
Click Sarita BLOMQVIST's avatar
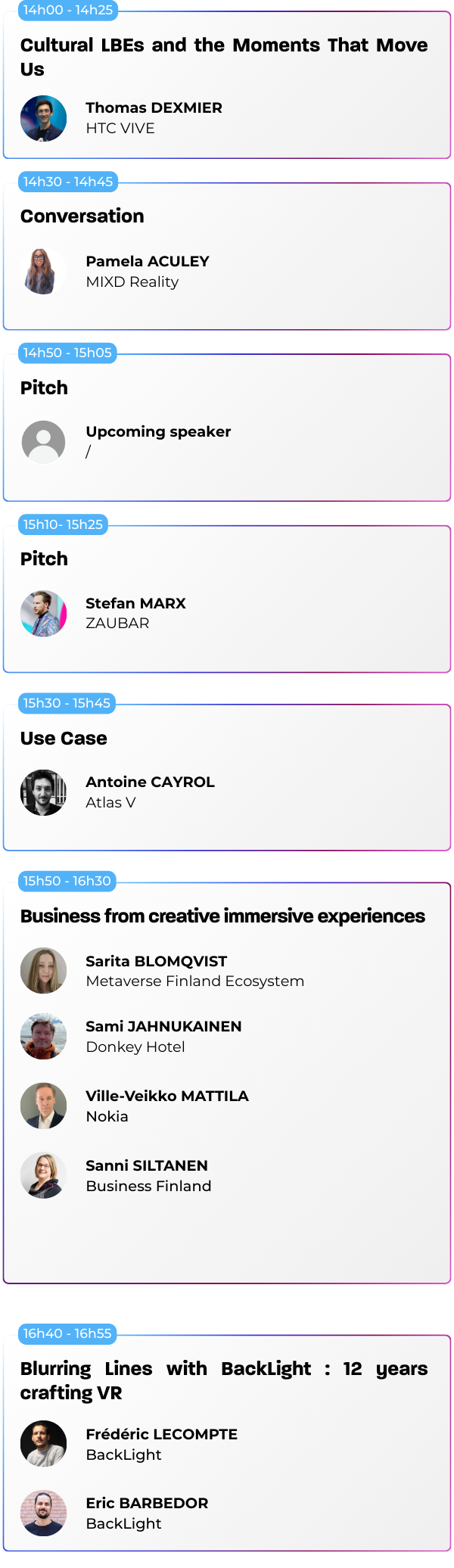[43, 971]
